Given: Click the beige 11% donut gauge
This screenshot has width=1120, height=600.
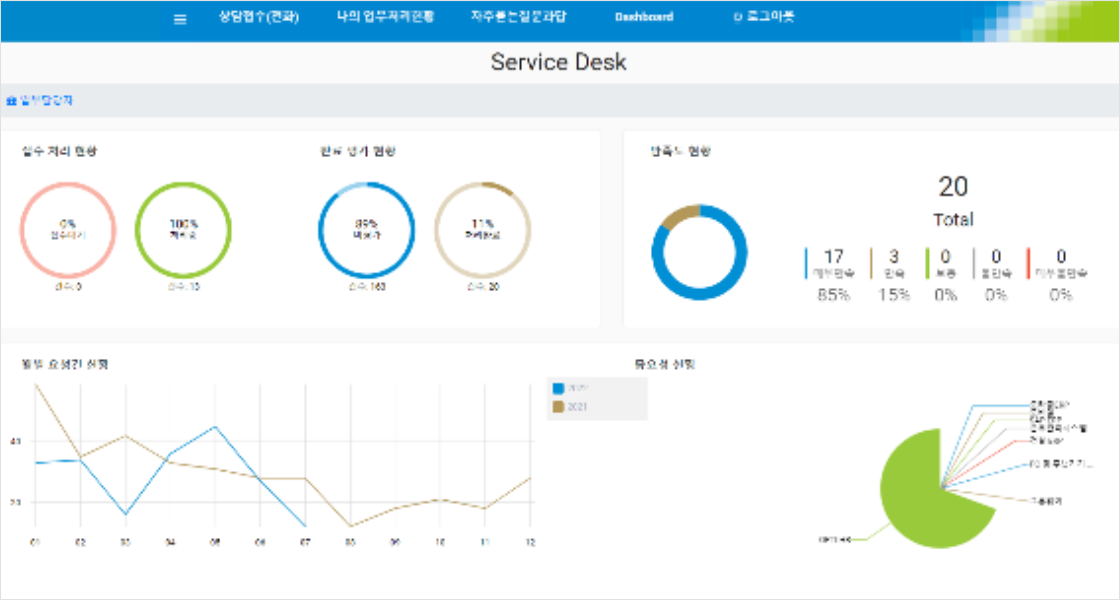Looking at the screenshot, I should (x=483, y=230).
